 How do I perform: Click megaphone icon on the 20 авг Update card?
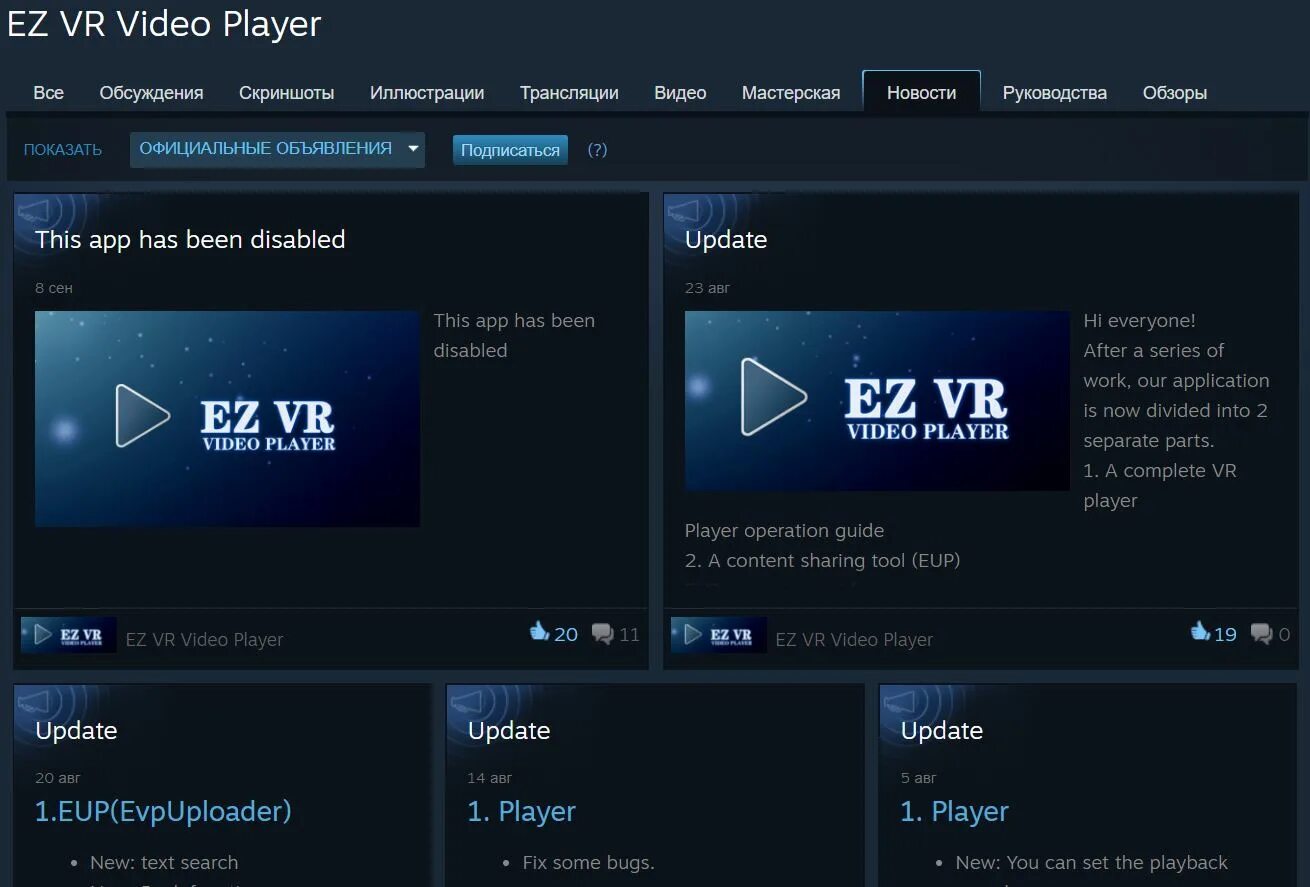point(36,701)
